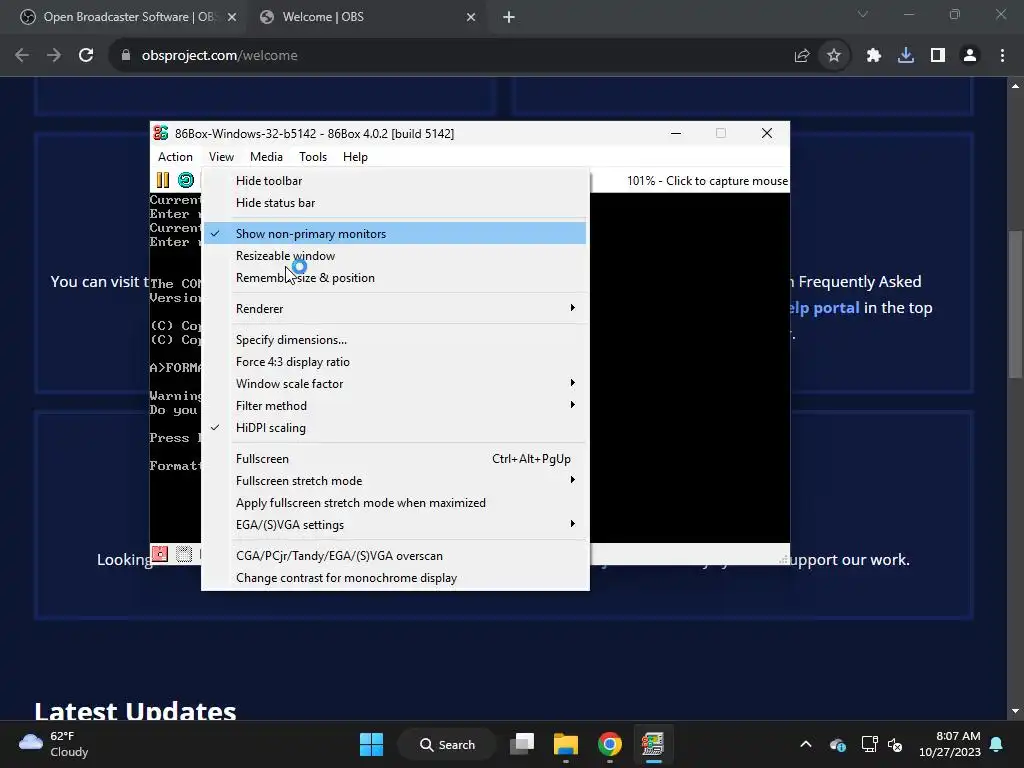
Task: Share this page icon in address bar
Action: point(802,56)
